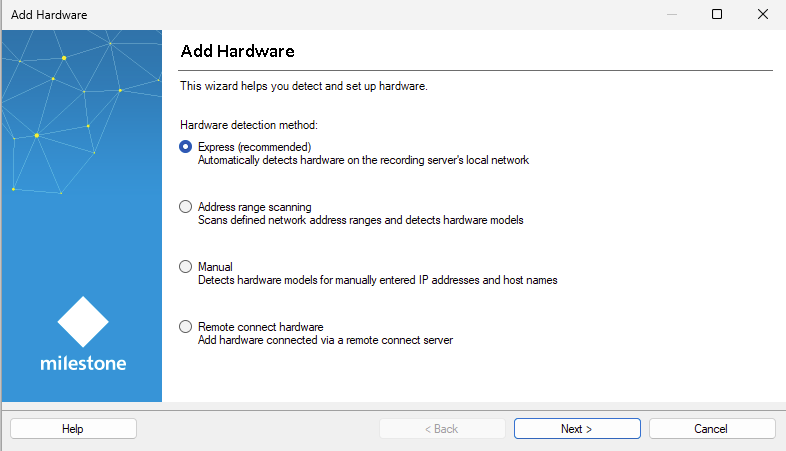786x451 pixels.
Task: Choose Address range scanning radio option
Action: click(x=185, y=206)
